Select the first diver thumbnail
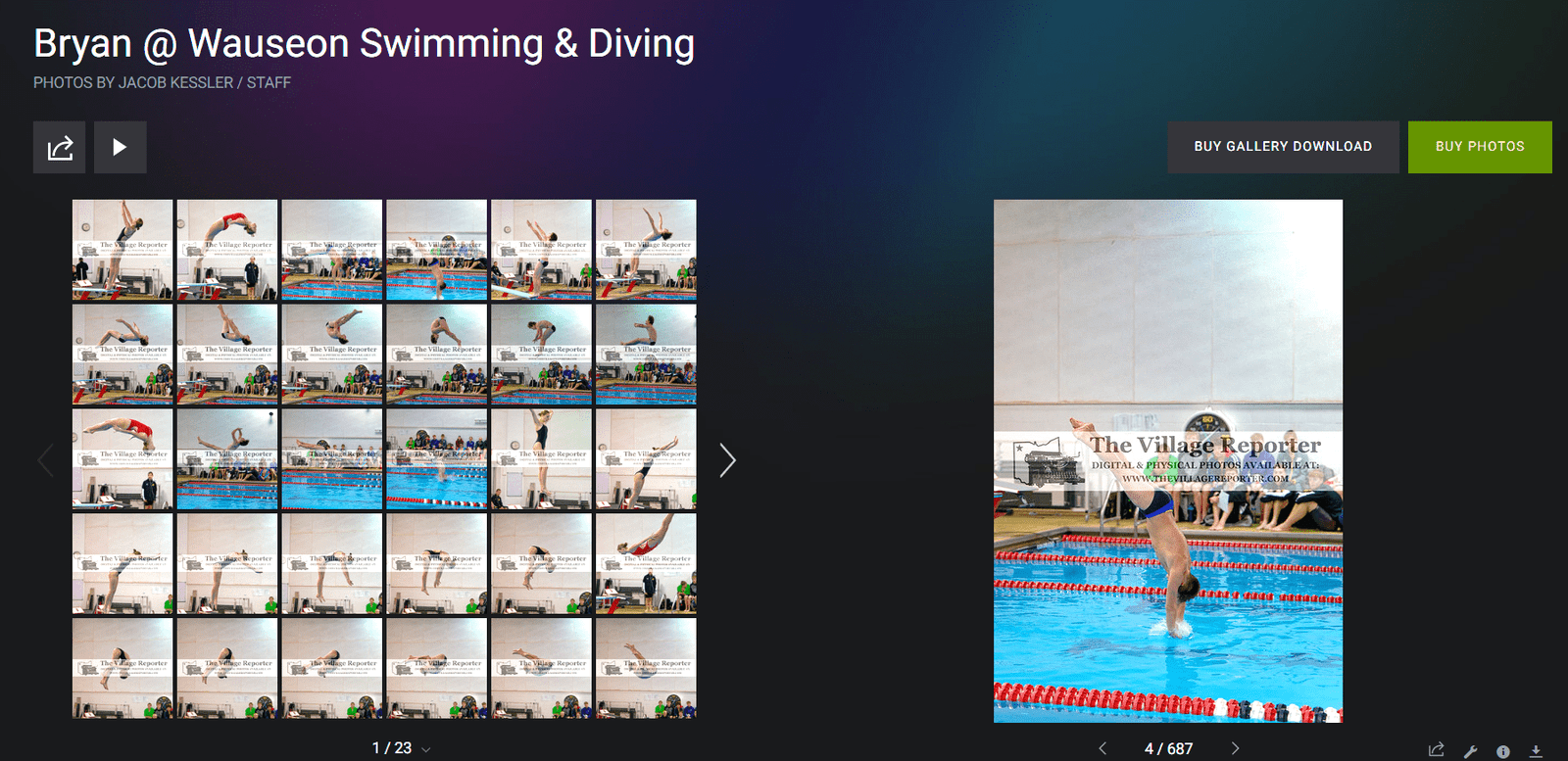1568x761 pixels. click(x=122, y=250)
